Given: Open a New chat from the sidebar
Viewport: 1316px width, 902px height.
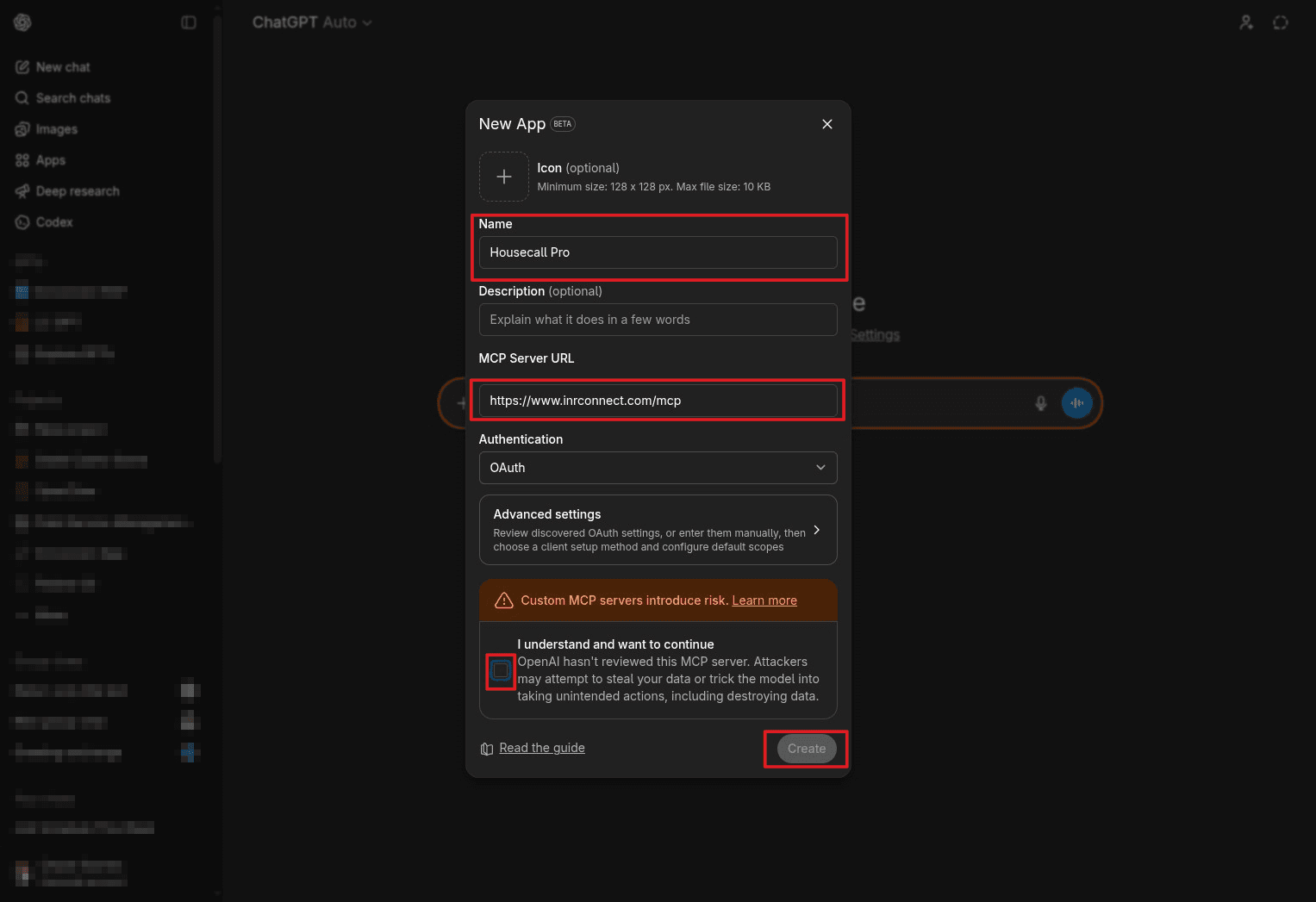Looking at the screenshot, I should pos(63,66).
